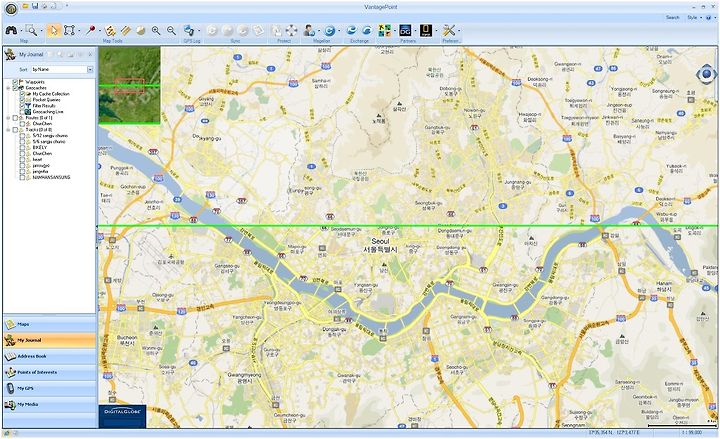Click the four-arrows Protect icon
Viewport: 720px width, 439px height.
pyautogui.click(x=292, y=30)
